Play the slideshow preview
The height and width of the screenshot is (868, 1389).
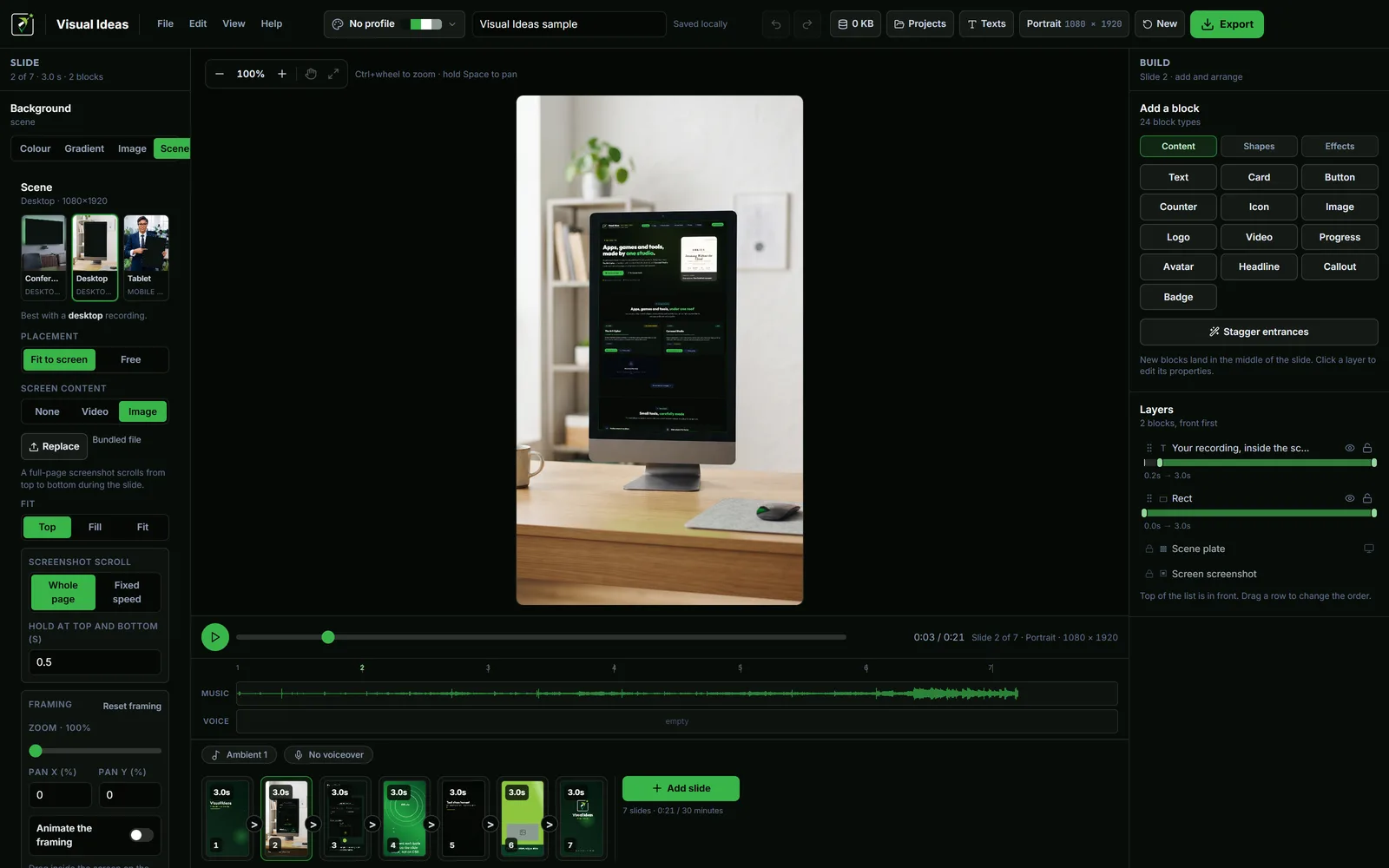[215, 637]
